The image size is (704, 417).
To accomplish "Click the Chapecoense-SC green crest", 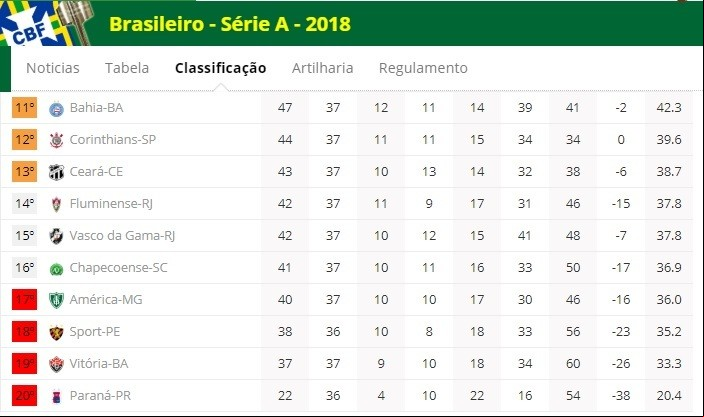I will (56, 269).
